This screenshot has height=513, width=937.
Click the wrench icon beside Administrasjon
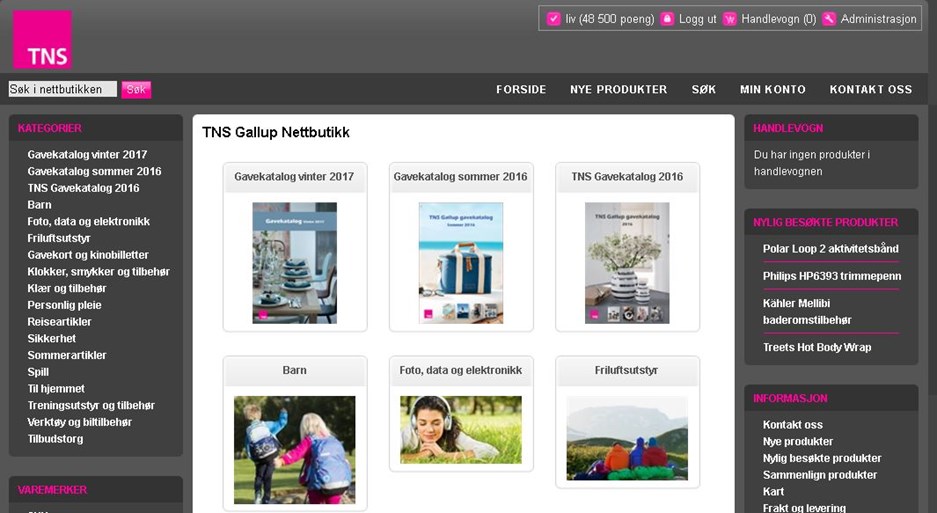(x=829, y=19)
